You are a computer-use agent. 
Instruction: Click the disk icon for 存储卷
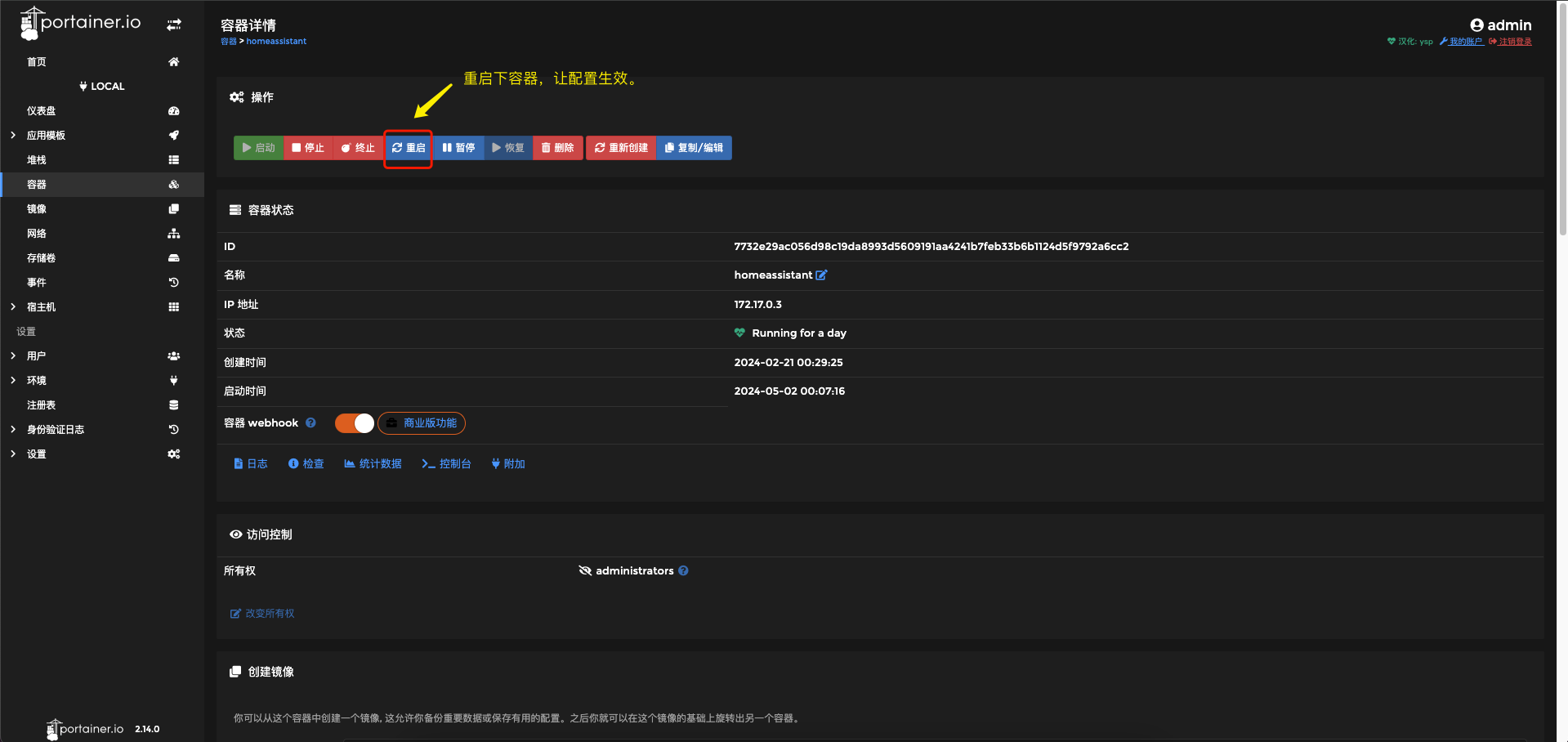pyautogui.click(x=173, y=258)
